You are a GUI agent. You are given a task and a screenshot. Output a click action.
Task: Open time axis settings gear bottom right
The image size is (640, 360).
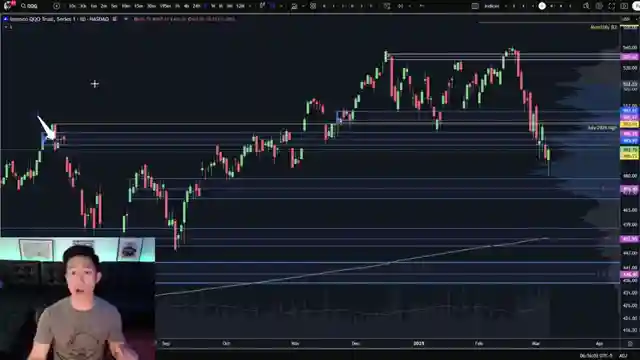pos(630,344)
